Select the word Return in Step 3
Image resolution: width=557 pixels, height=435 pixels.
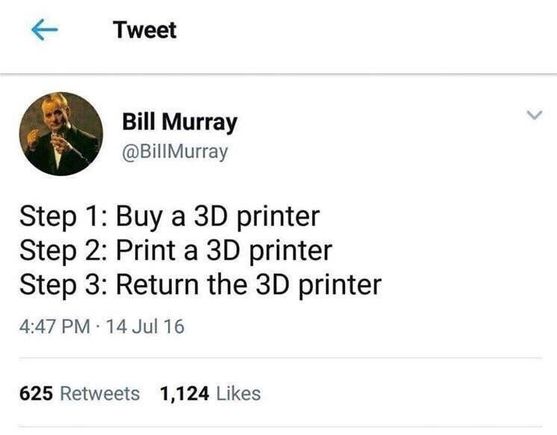(157, 285)
